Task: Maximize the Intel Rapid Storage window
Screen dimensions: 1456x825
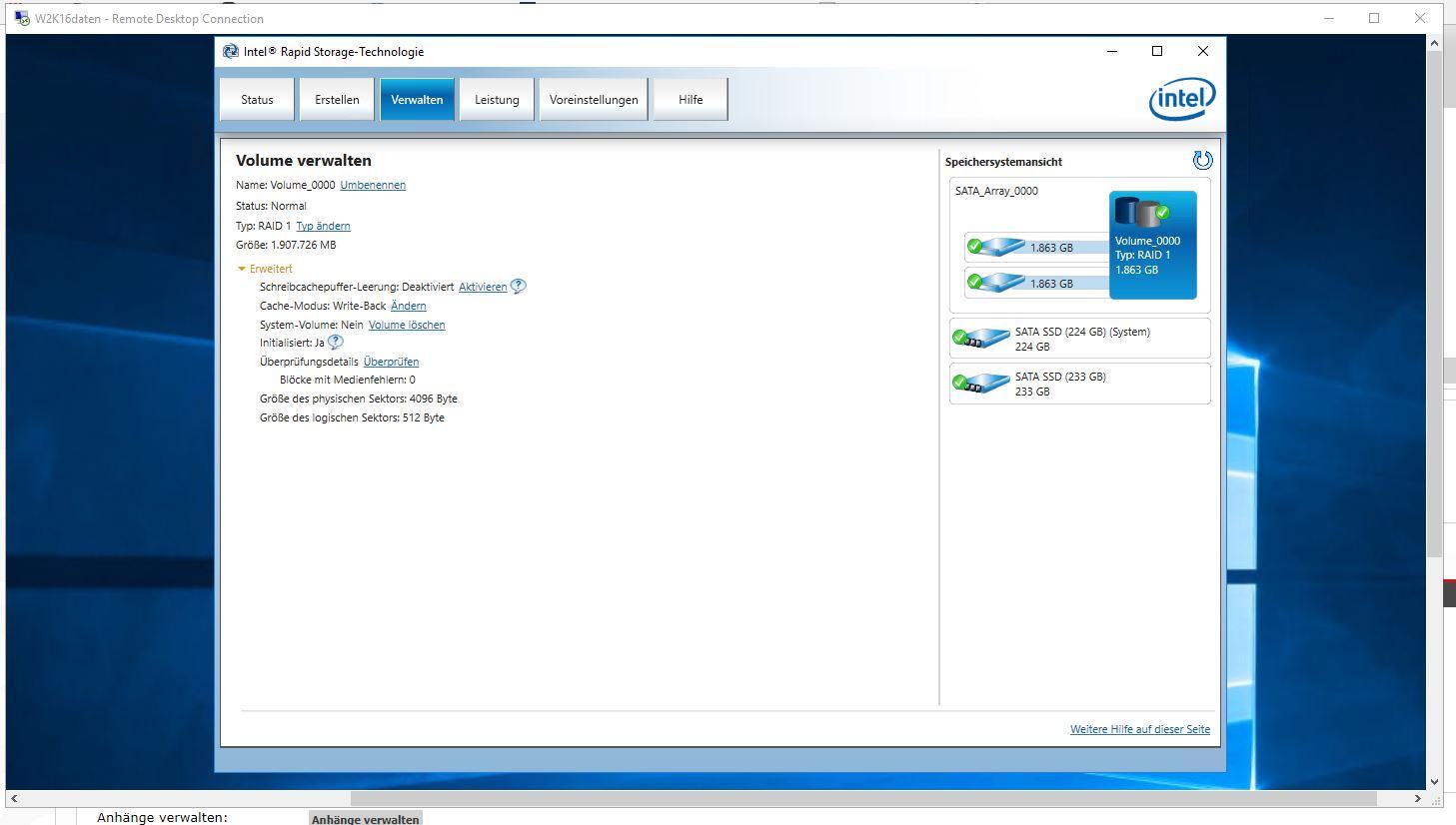Action: tap(1157, 51)
